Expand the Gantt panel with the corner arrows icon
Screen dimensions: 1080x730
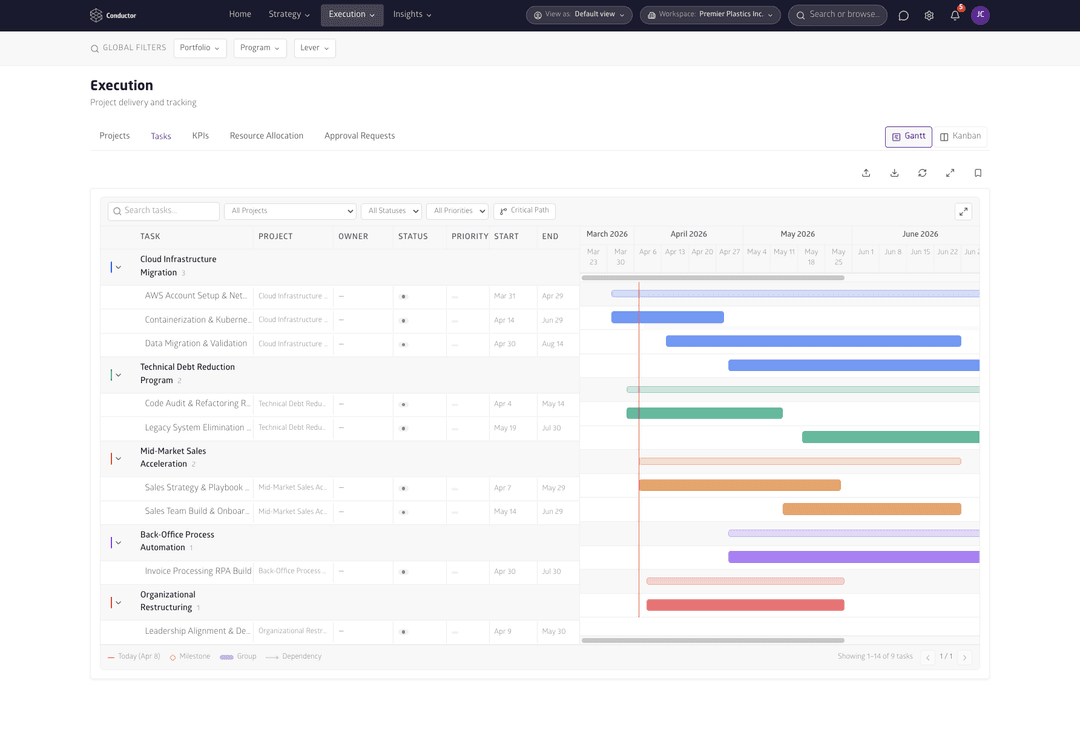tap(963, 211)
